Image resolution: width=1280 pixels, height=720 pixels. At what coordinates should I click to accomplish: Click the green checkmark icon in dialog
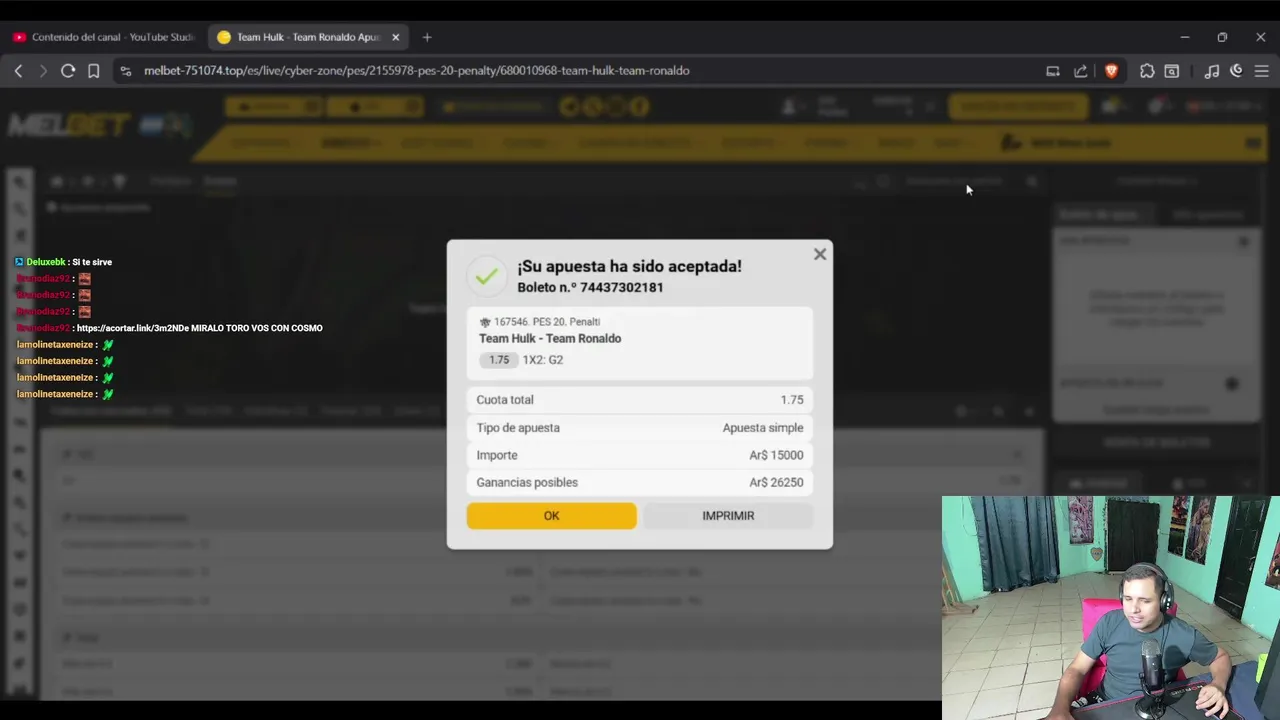point(486,277)
